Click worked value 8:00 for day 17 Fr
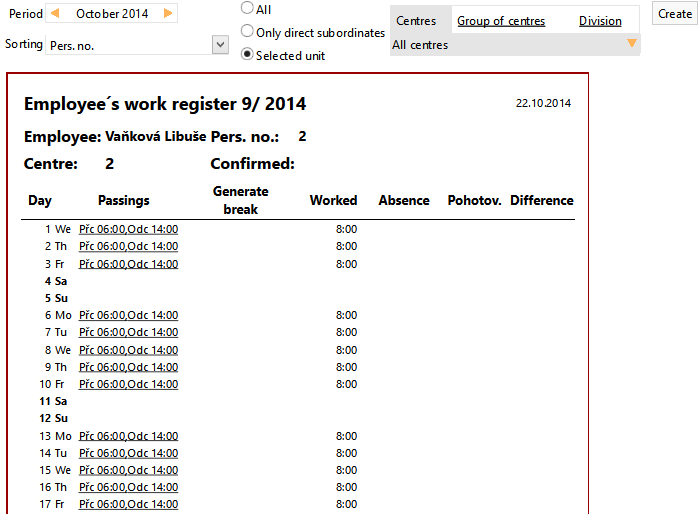Viewport: 698px width, 514px height. pos(346,504)
